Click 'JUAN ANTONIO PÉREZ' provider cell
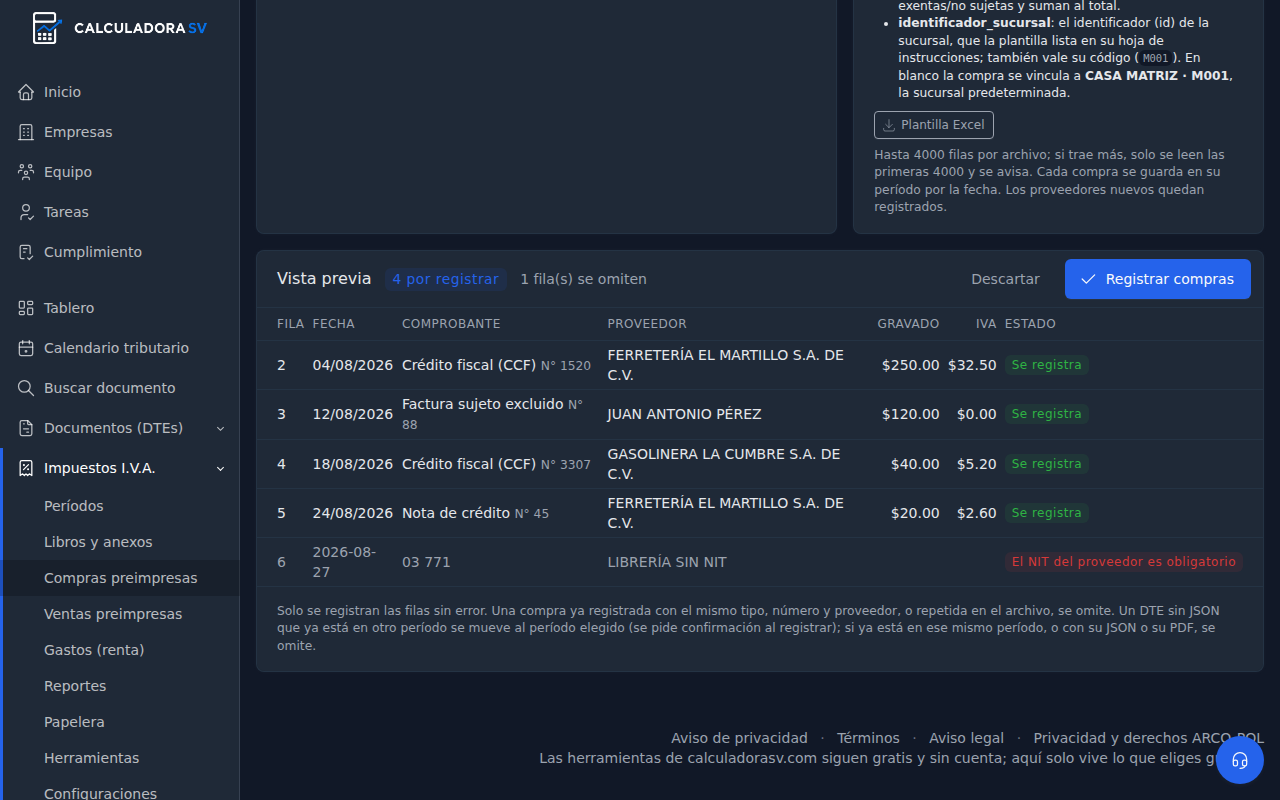 (x=684, y=414)
